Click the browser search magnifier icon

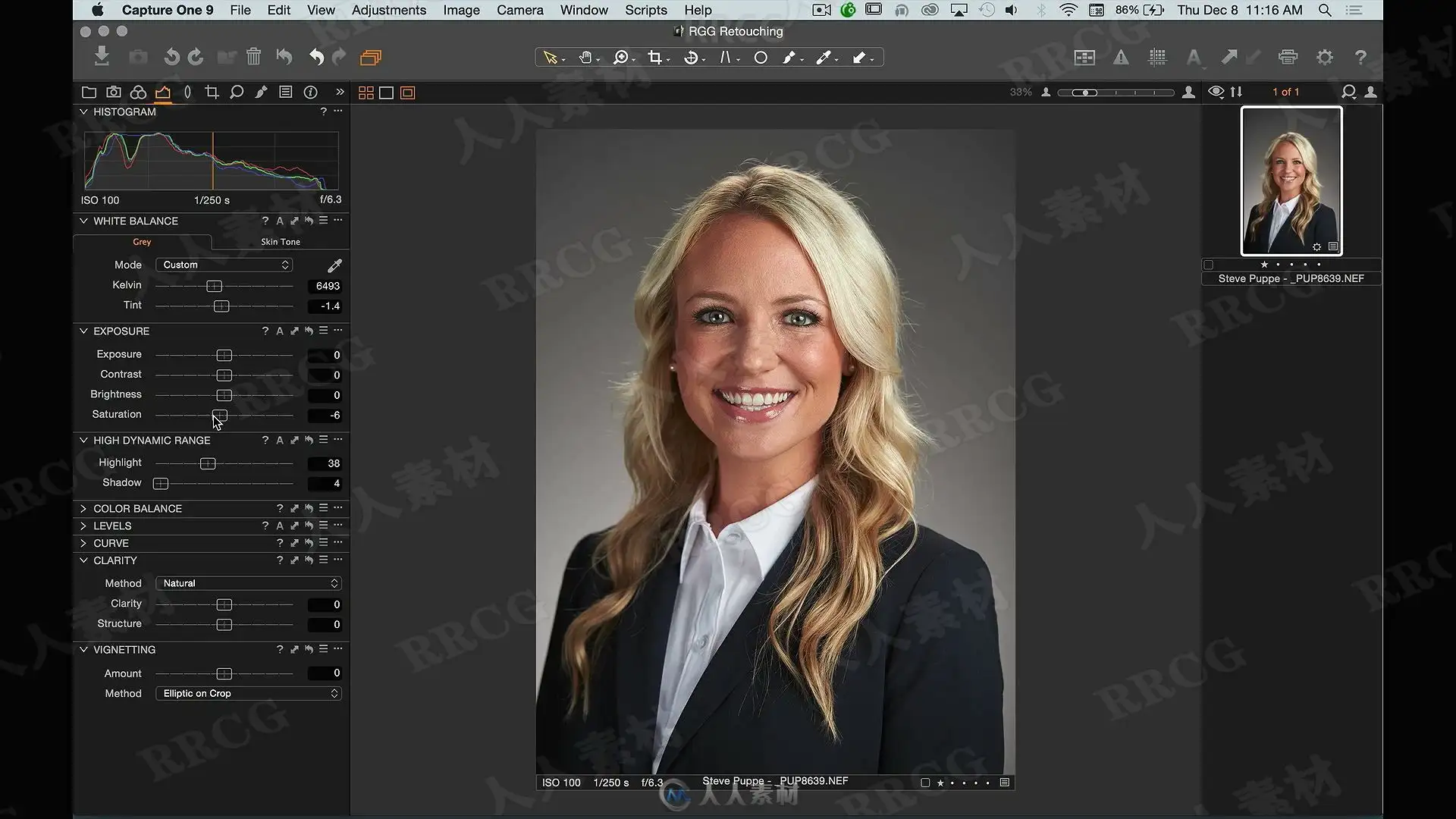pos(1348,92)
